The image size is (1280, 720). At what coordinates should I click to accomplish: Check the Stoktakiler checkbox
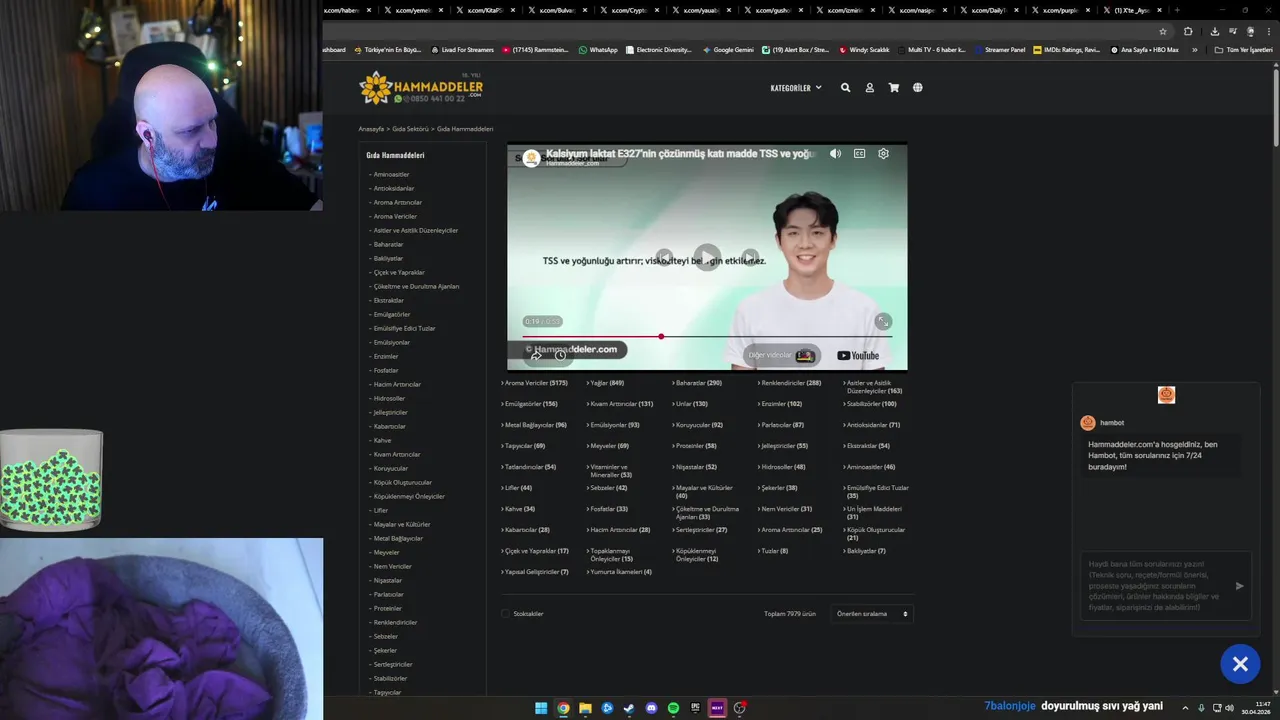(505, 613)
